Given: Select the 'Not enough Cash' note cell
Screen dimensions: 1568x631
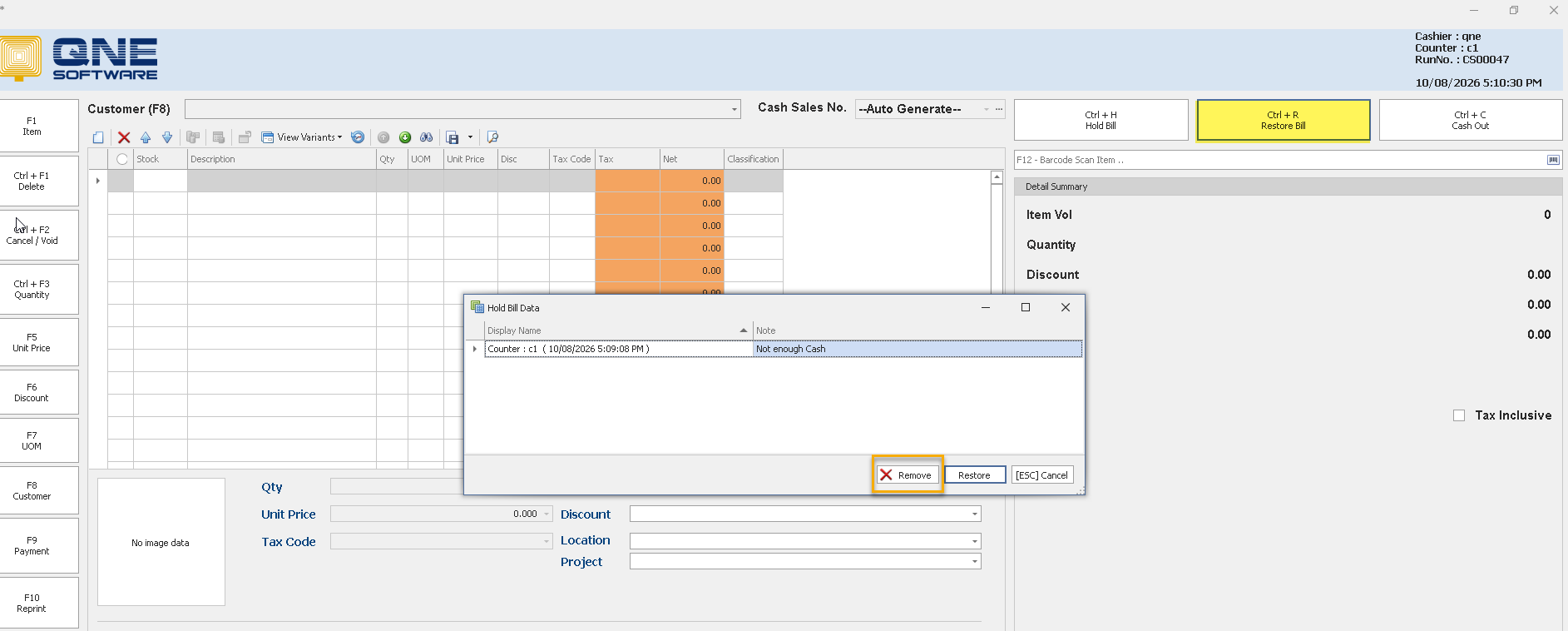Looking at the screenshot, I should [918, 349].
